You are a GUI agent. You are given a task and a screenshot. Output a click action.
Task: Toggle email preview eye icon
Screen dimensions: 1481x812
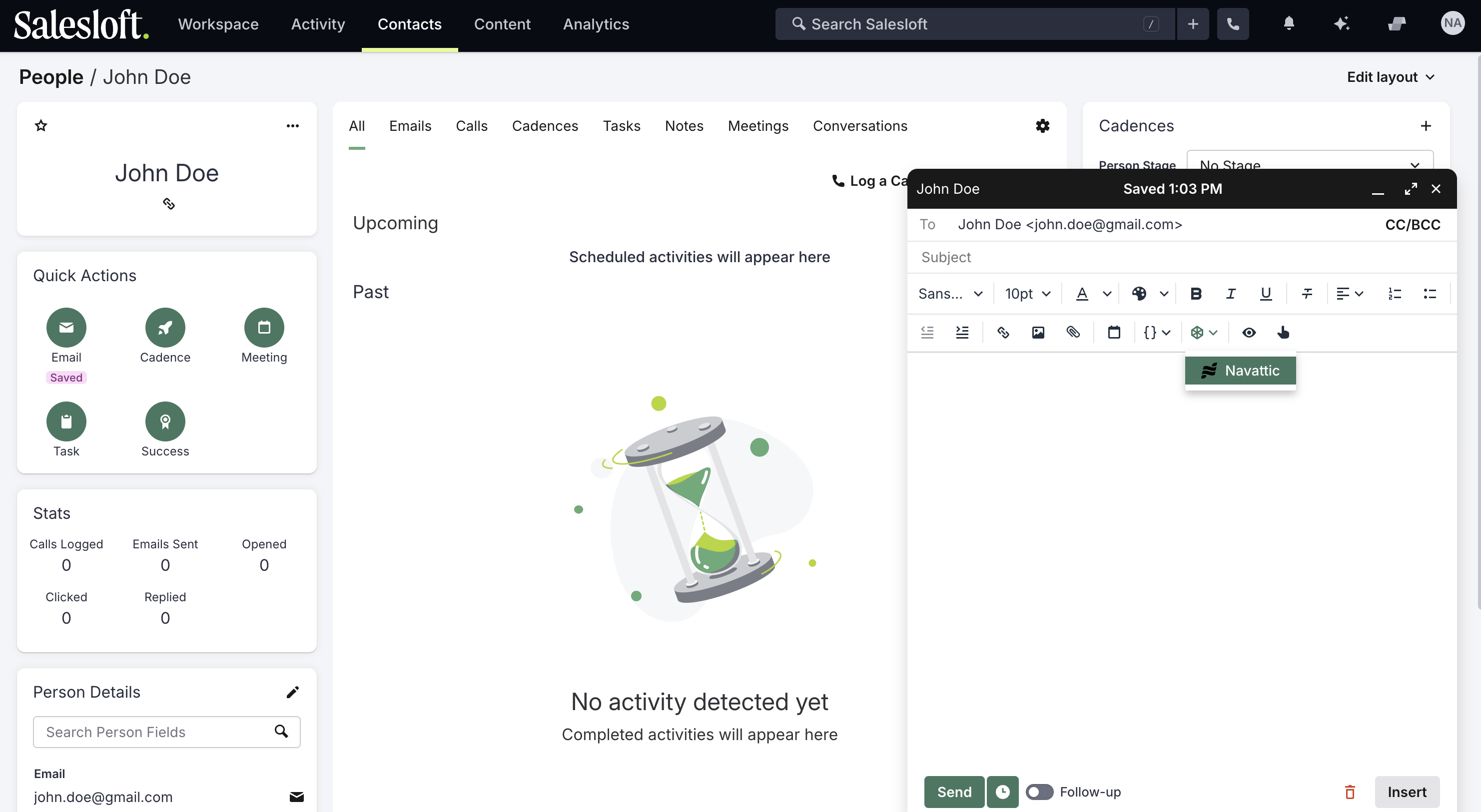click(x=1248, y=332)
